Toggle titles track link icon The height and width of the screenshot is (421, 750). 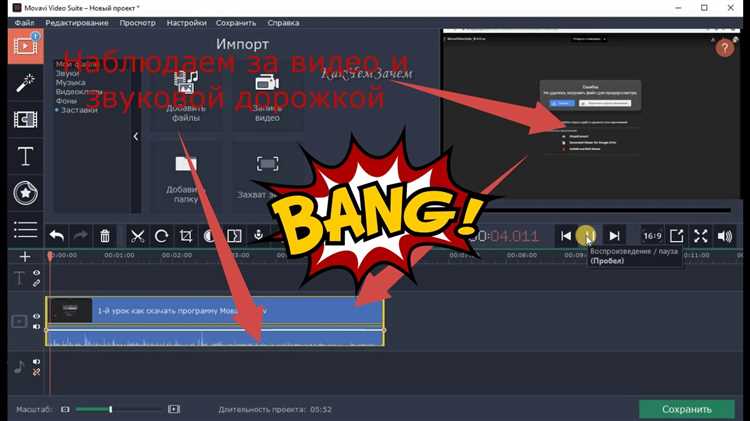click(x=36, y=283)
